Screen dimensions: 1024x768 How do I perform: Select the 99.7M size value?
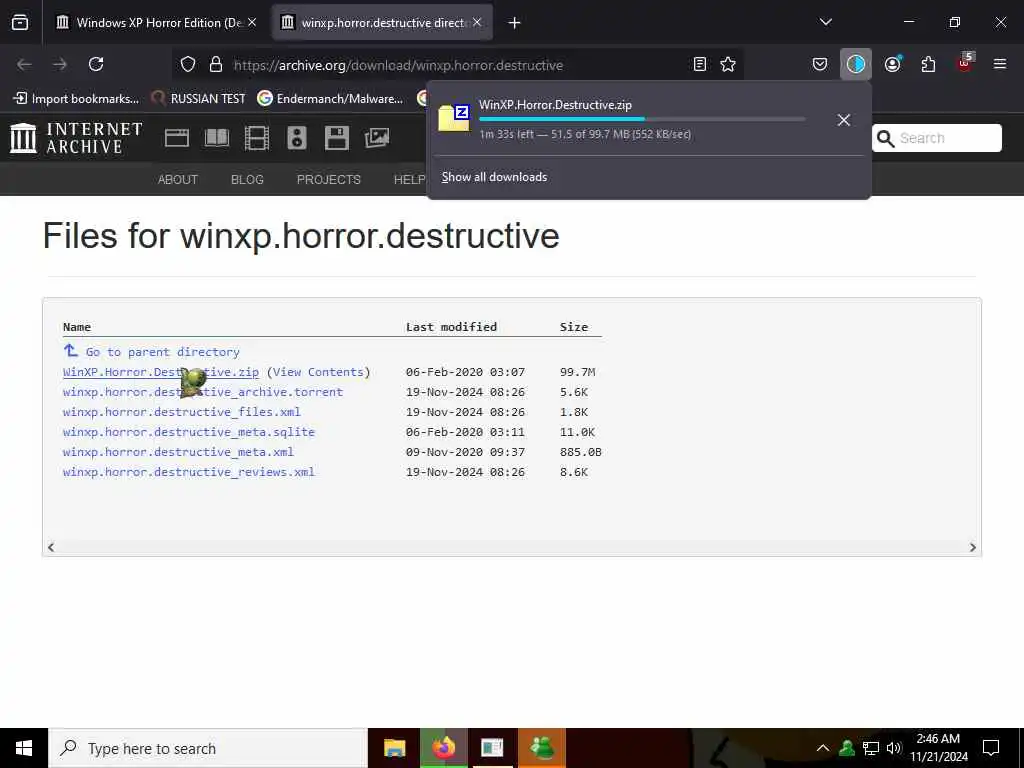577,372
